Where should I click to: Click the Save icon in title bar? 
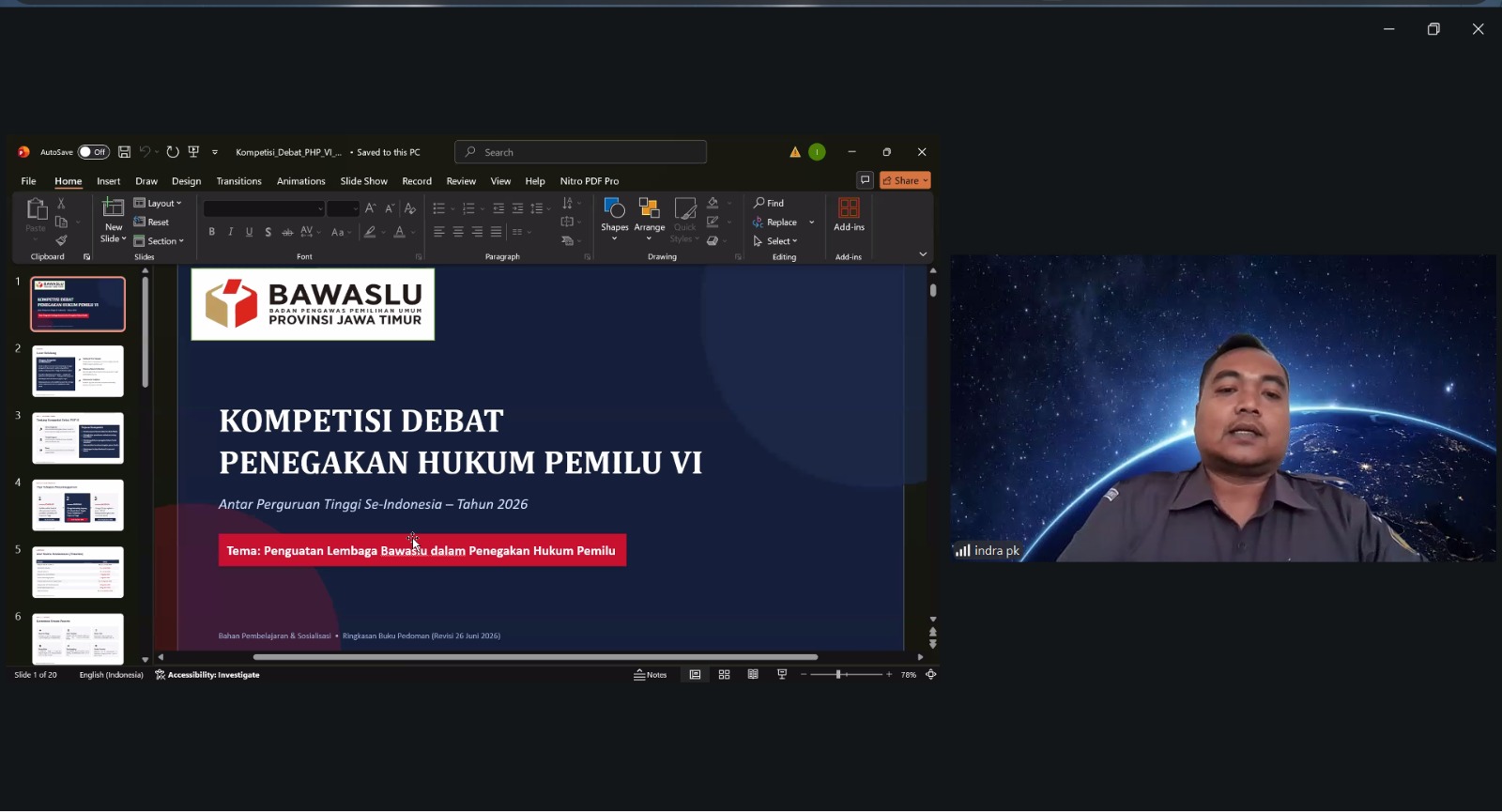[124, 152]
